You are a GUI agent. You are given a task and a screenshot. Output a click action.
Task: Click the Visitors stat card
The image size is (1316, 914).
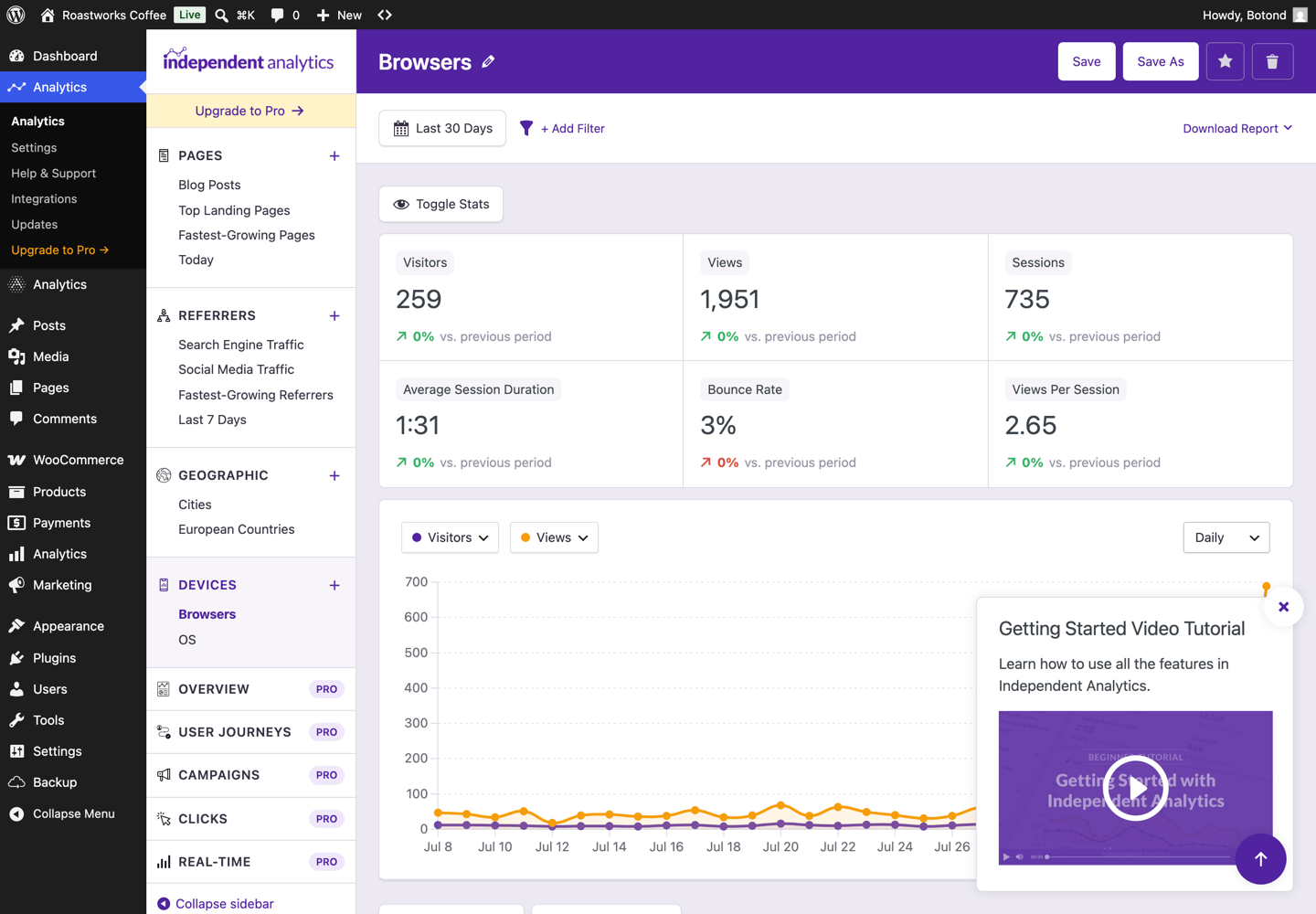[x=531, y=298]
